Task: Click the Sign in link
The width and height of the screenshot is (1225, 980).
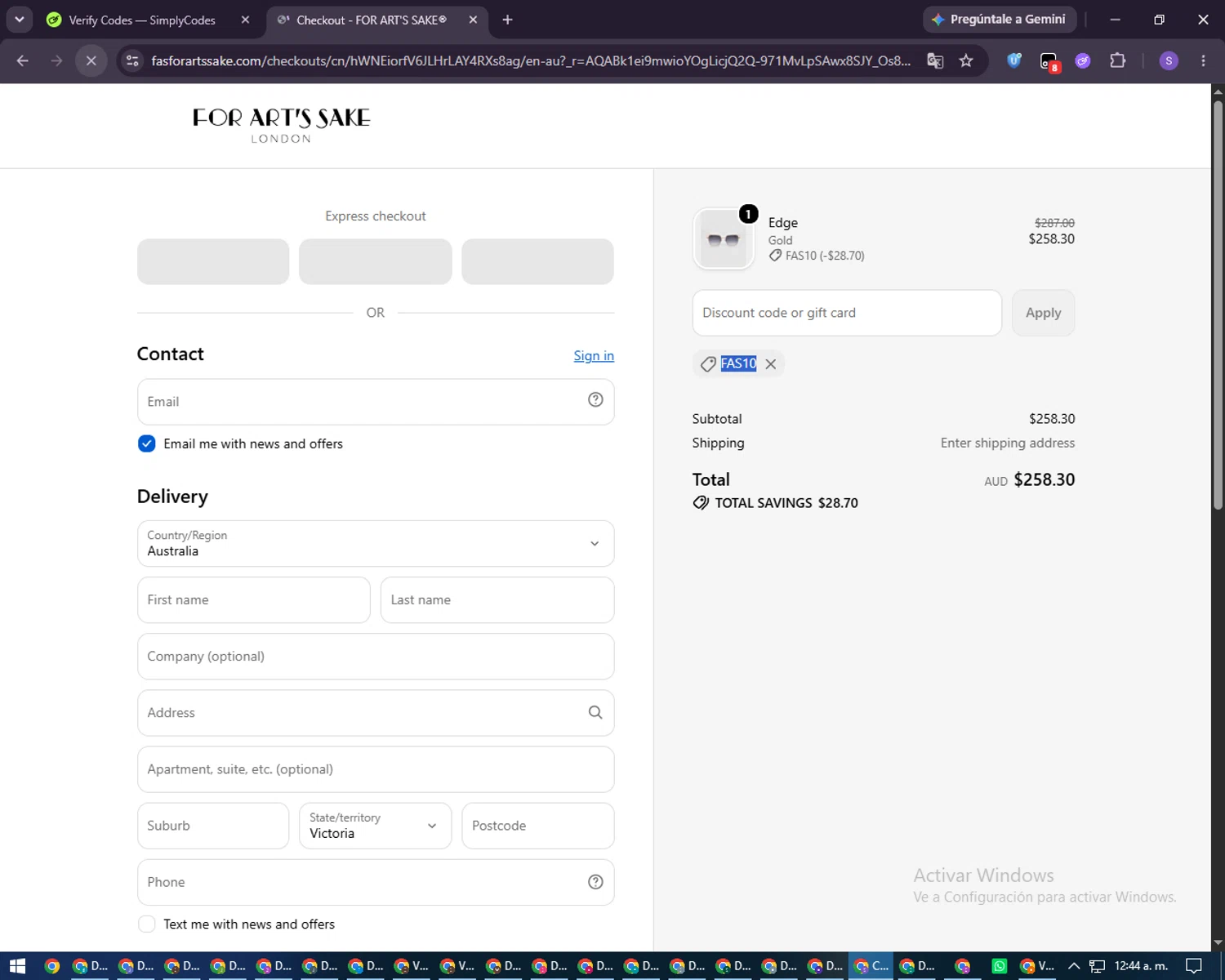Action: [x=594, y=355]
